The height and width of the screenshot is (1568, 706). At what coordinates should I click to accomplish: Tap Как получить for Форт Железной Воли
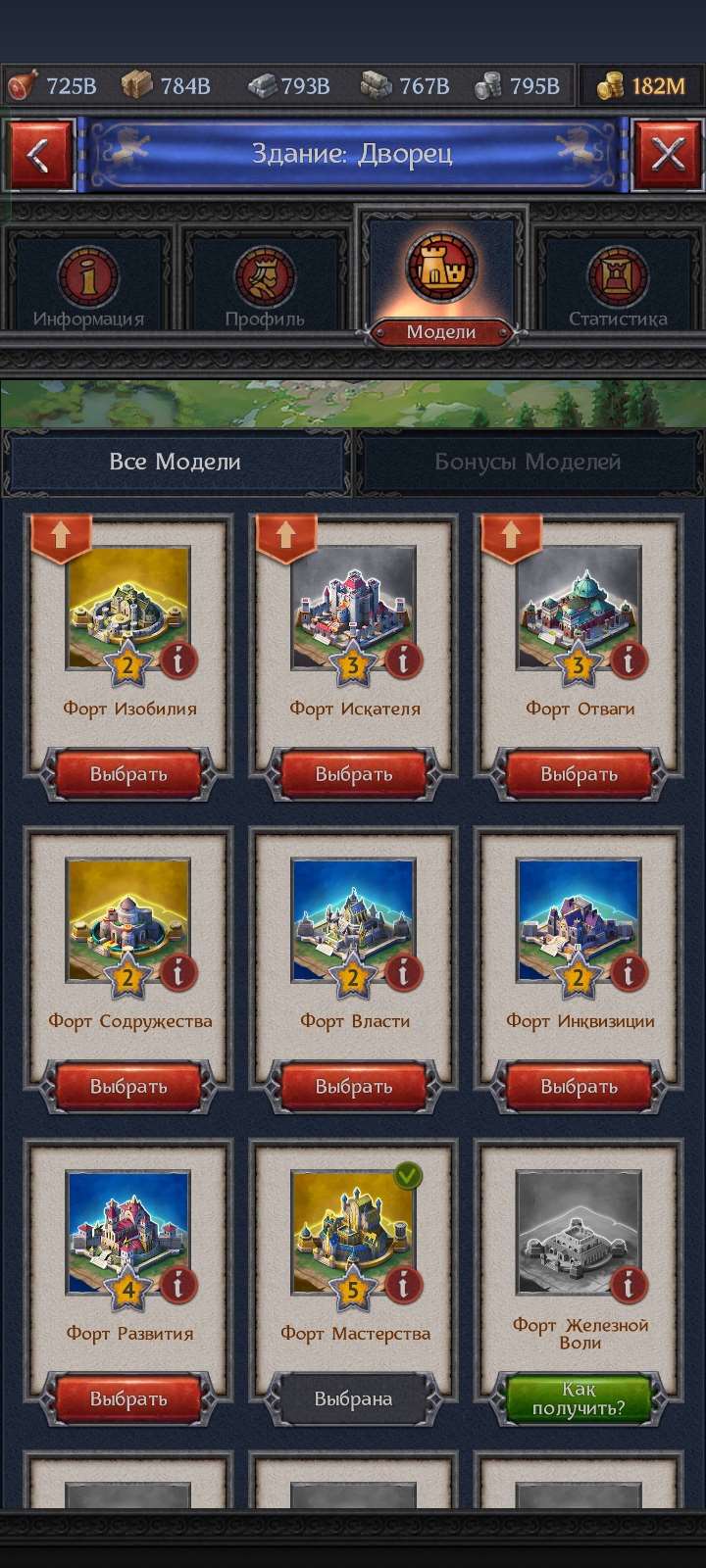tap(579, 1398)
